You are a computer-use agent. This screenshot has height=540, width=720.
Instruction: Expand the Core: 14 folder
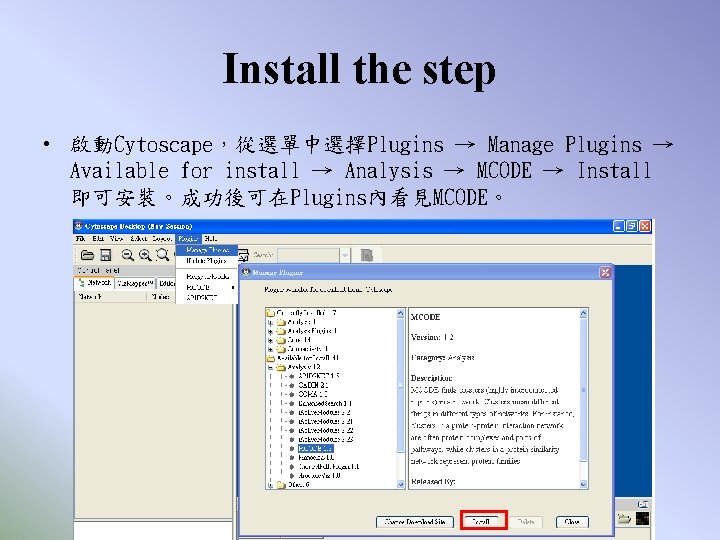270,340
